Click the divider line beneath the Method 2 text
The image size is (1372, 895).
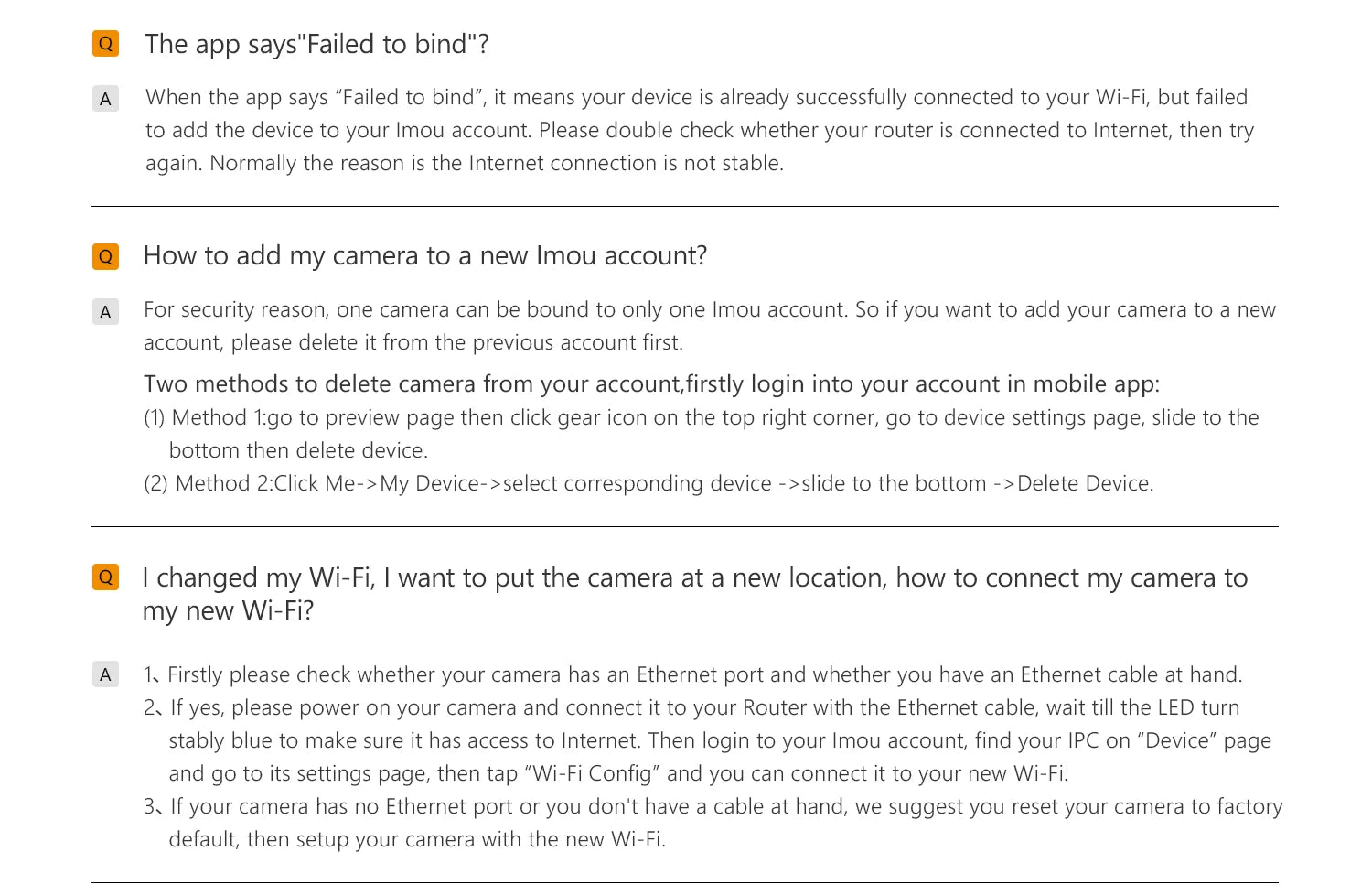coord(684,527)
